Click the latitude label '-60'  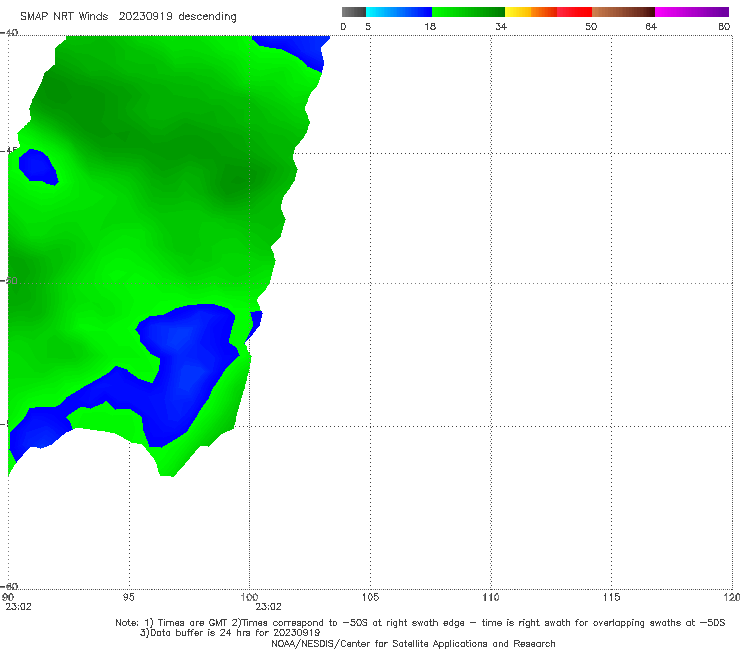tap(9, 586)
